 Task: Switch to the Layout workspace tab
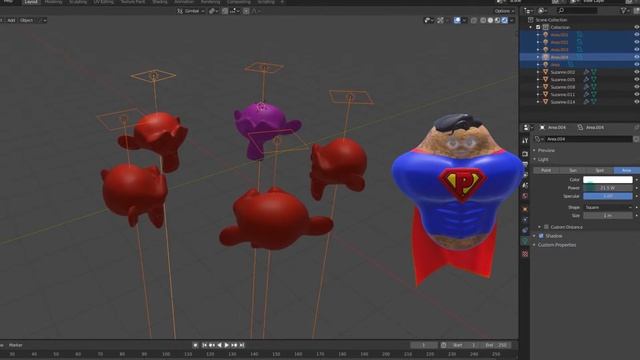pos(31,2)
